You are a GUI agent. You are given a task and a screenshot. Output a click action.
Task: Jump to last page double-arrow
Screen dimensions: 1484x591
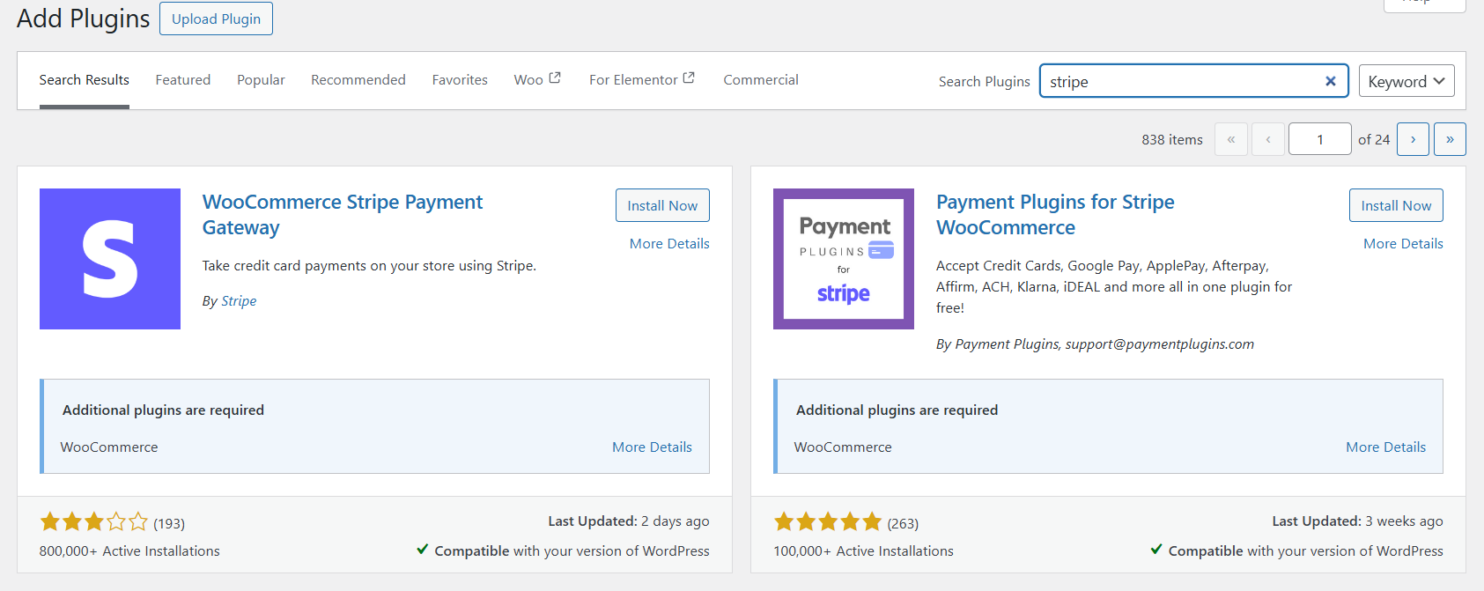coord(1450,139)
